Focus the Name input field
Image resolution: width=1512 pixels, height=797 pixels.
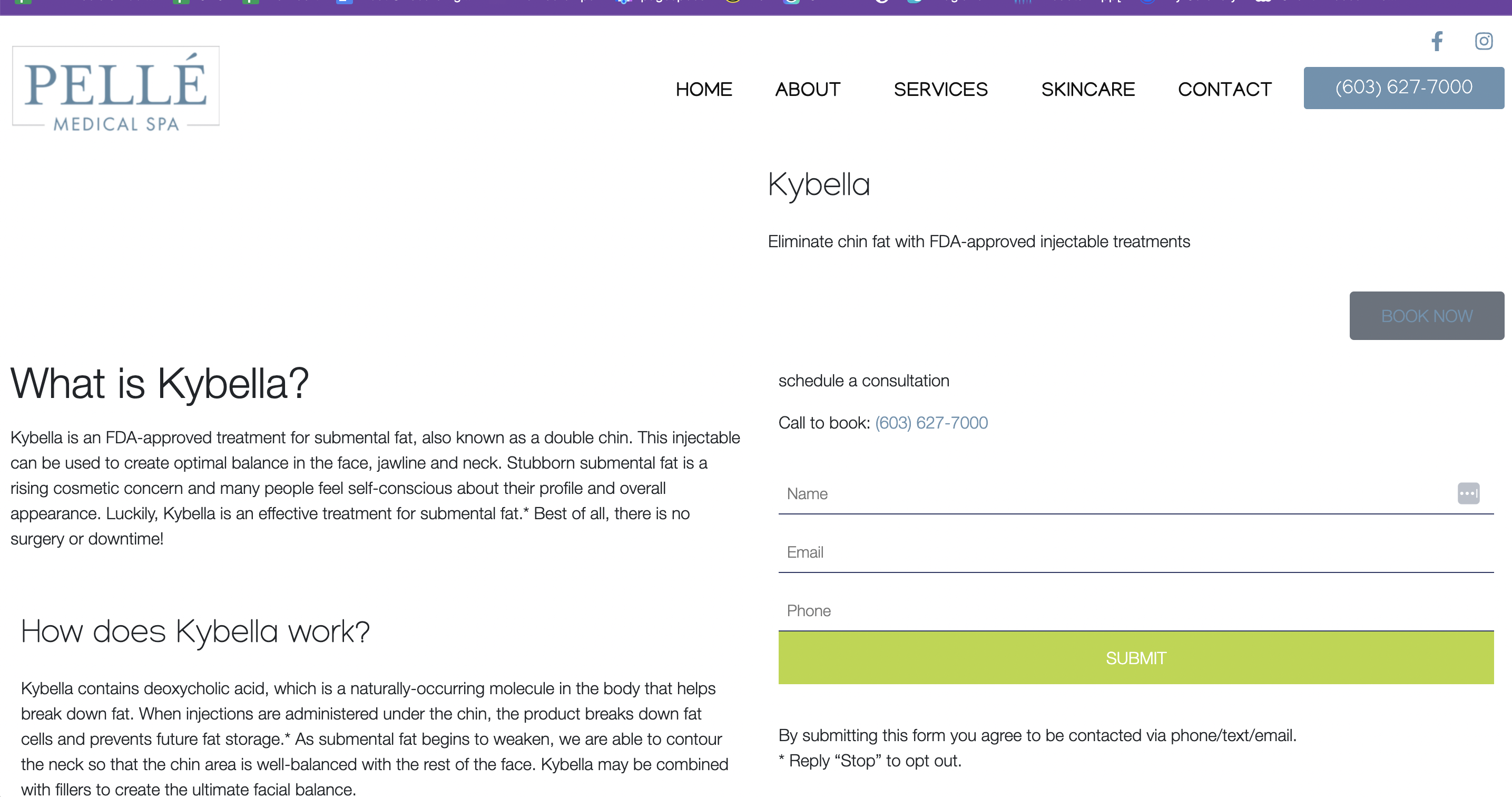point(1135,494)
